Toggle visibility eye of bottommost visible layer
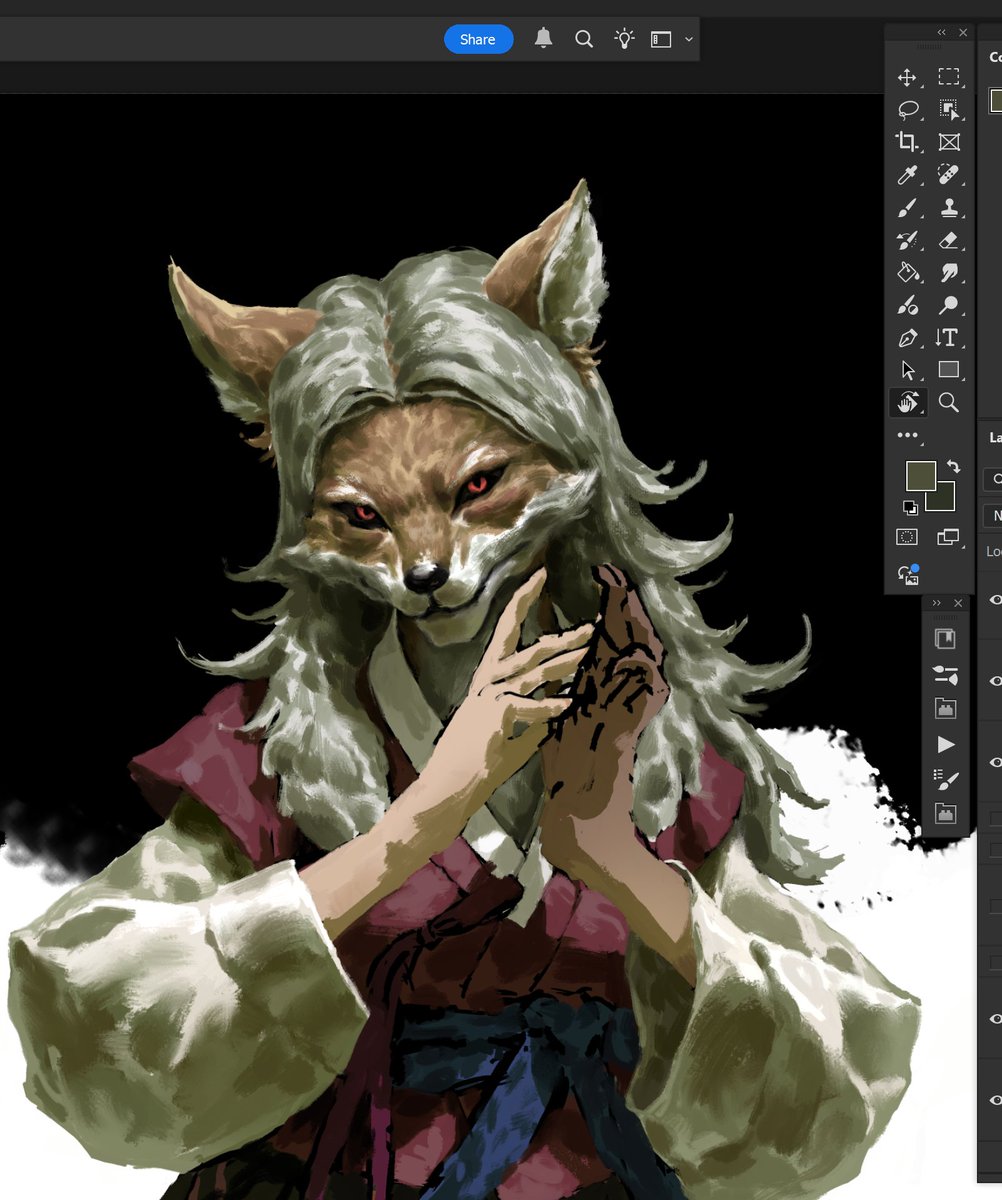Image resolution: width=1002 pixels, height=1200 pixels. pos(995,1100)
